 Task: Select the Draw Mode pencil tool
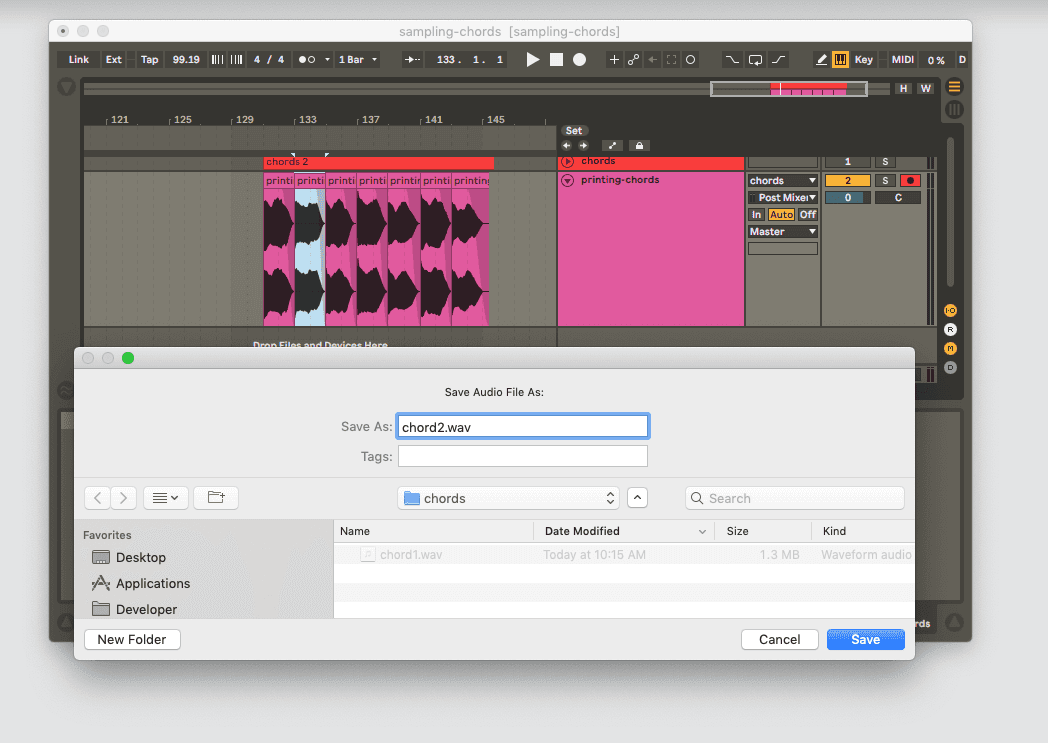[x=821, y=59]
